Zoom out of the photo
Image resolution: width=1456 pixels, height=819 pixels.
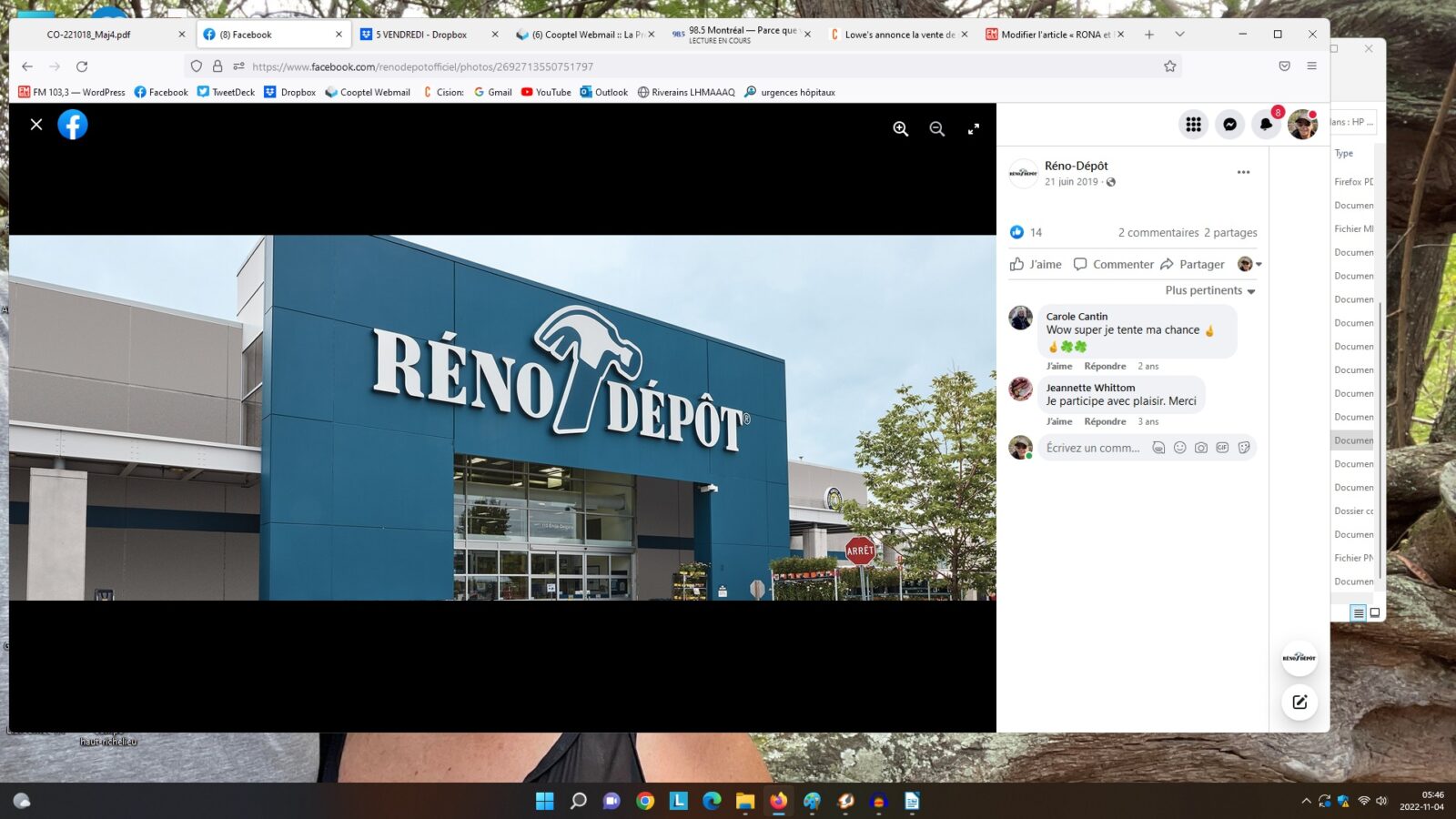coord(936,129)
